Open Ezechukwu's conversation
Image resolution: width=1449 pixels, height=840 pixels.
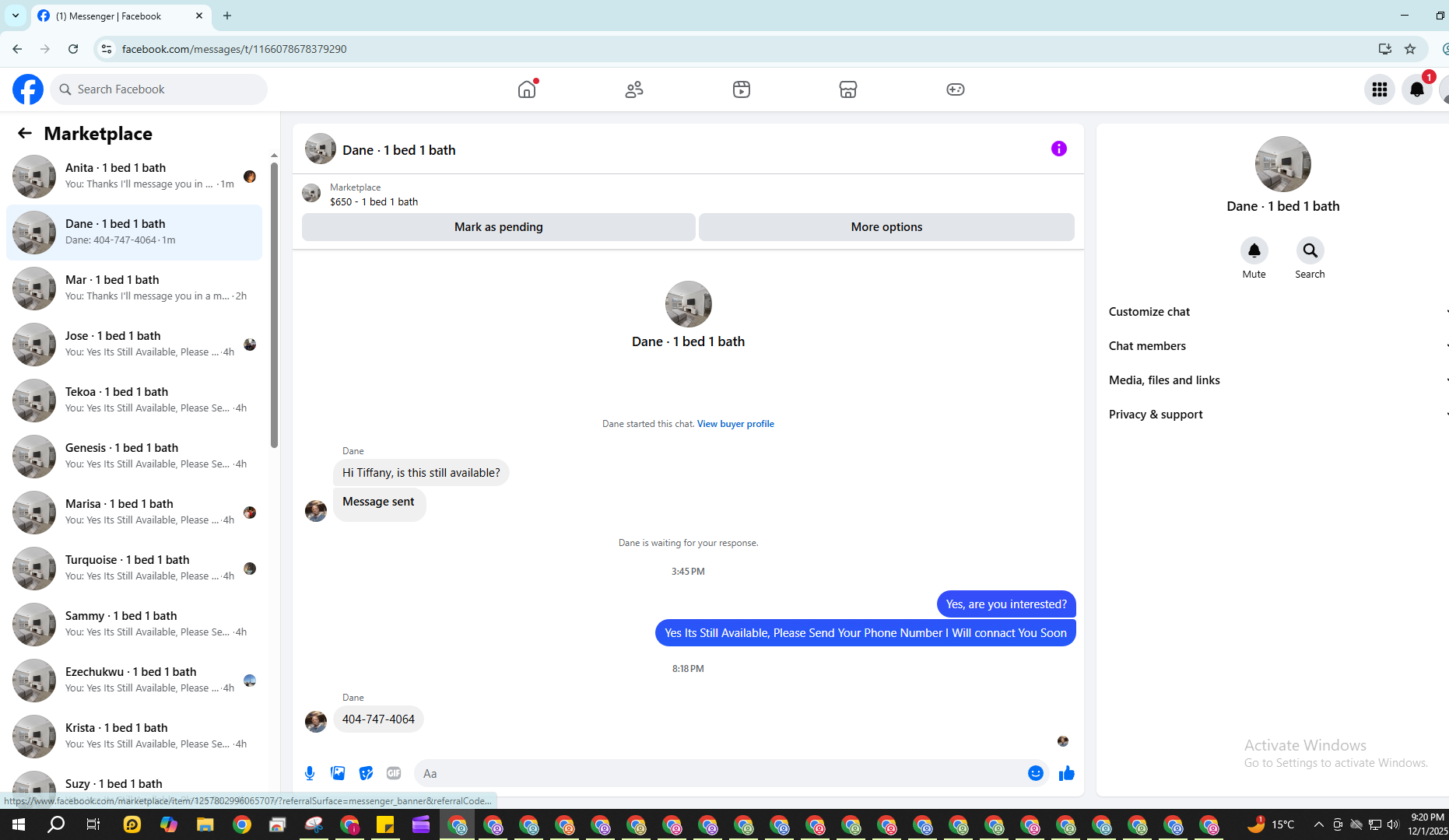coord(134,681)
